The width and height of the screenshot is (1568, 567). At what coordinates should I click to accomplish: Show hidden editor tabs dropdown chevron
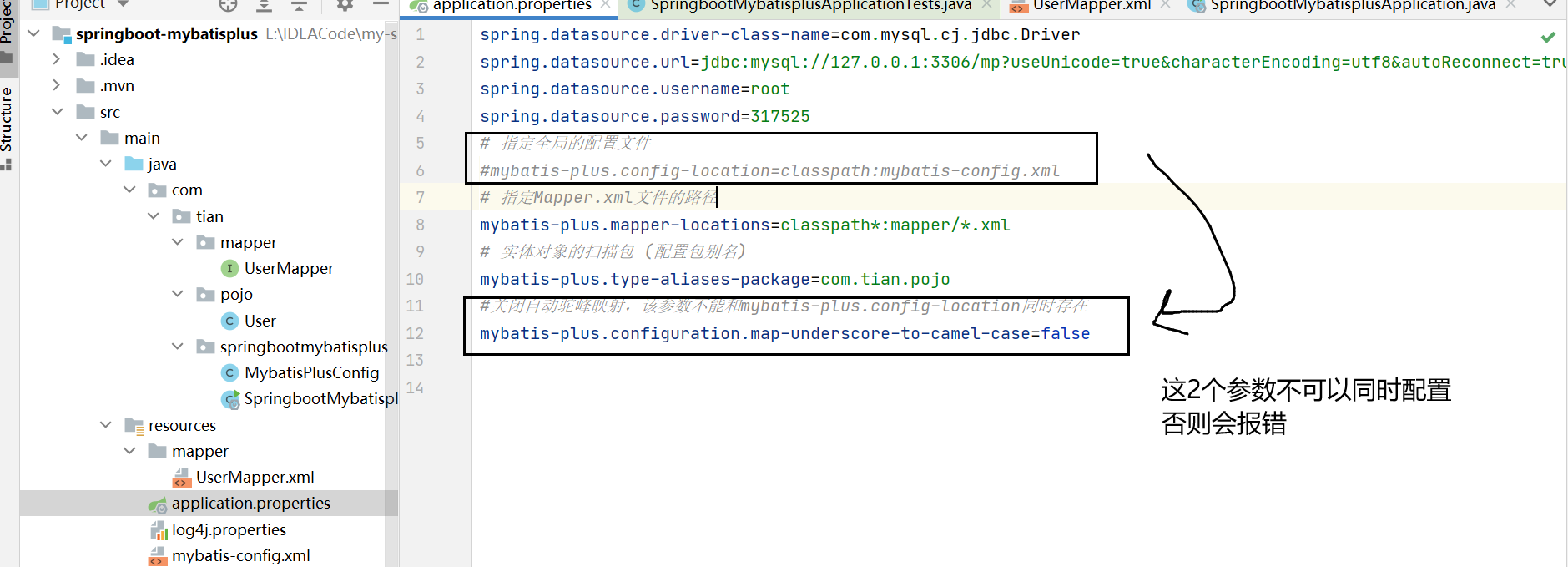[x=1550, y=4]
